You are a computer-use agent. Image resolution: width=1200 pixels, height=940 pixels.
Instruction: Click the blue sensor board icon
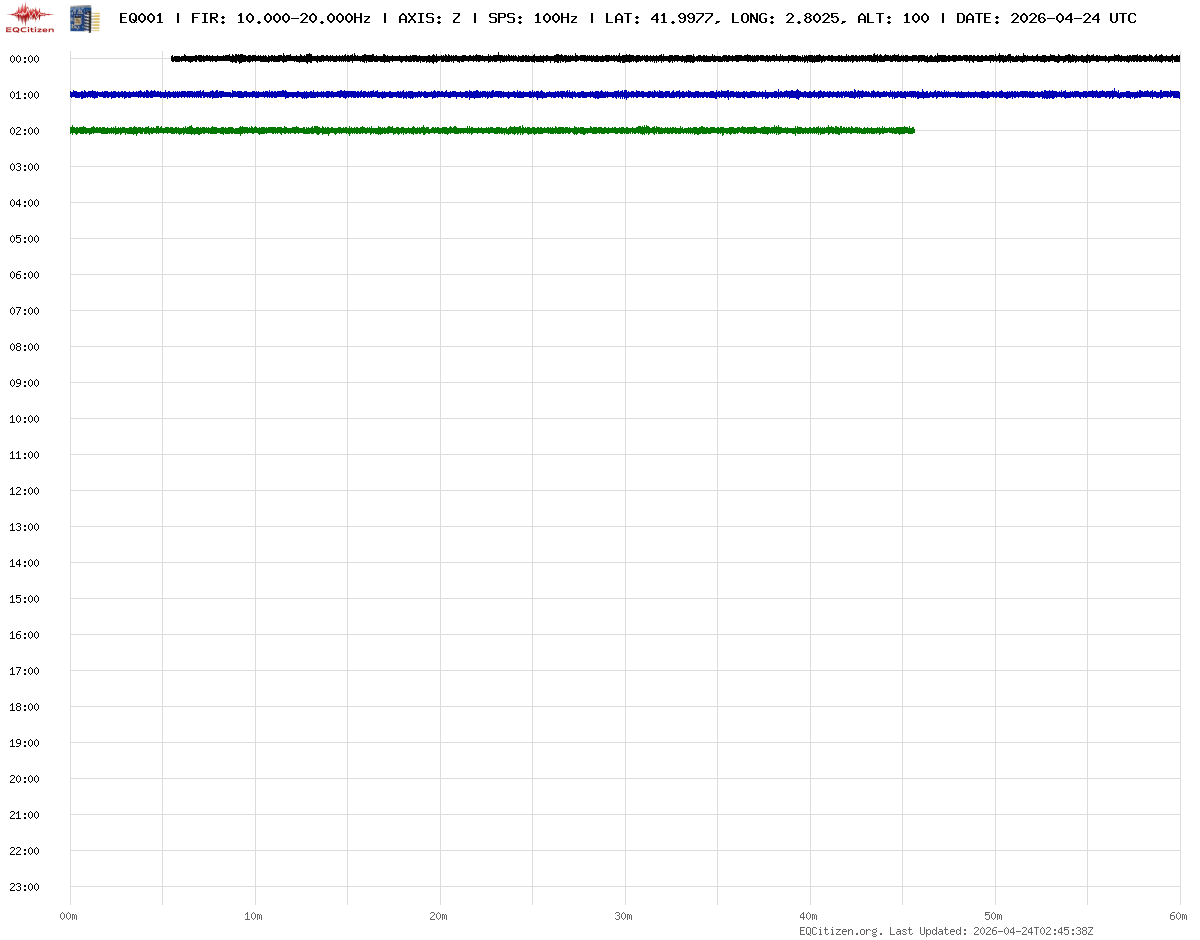click(84, 17)
